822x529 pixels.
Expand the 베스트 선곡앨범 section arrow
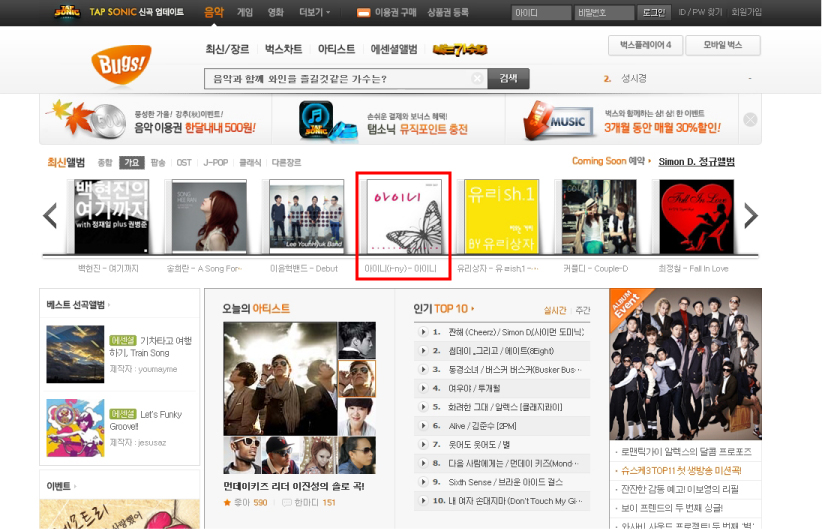click(109, 305)
